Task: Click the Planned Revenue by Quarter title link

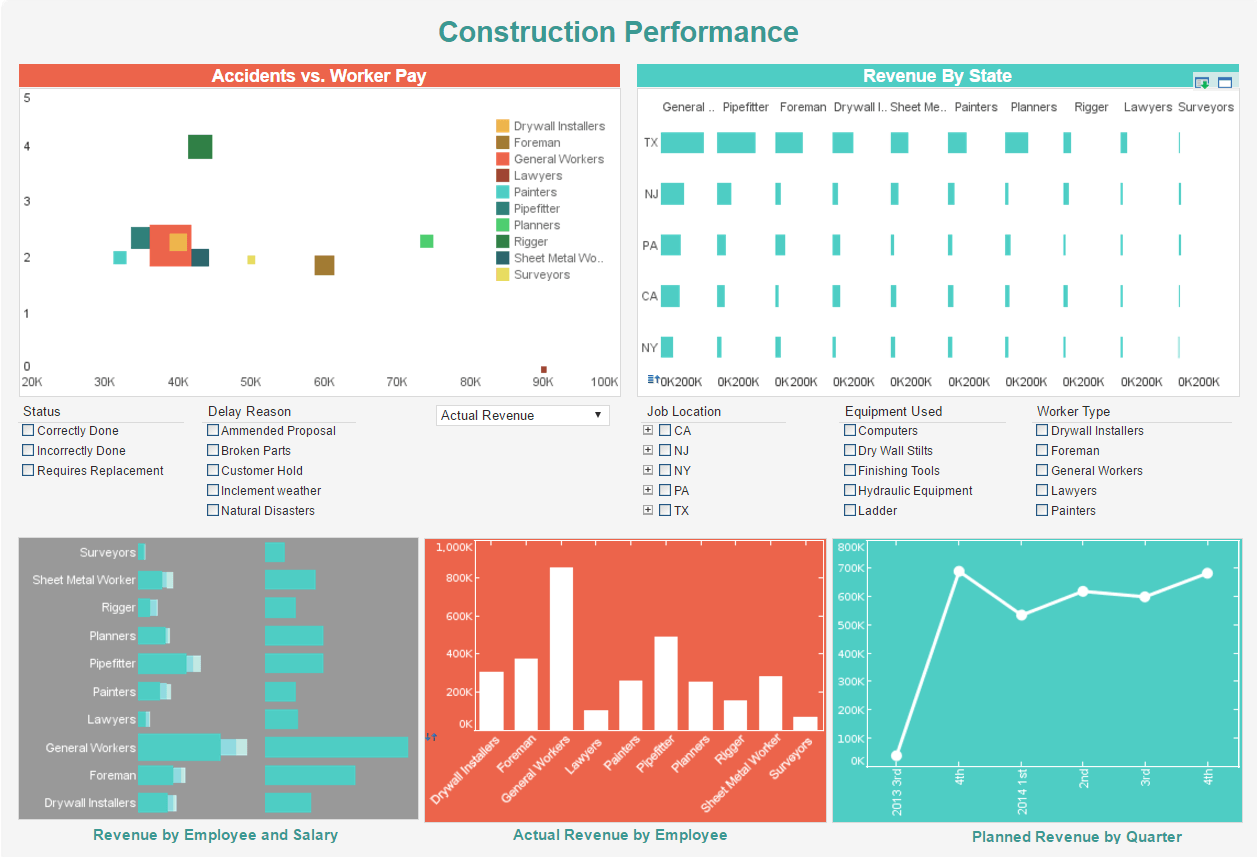Action: 1077,837
